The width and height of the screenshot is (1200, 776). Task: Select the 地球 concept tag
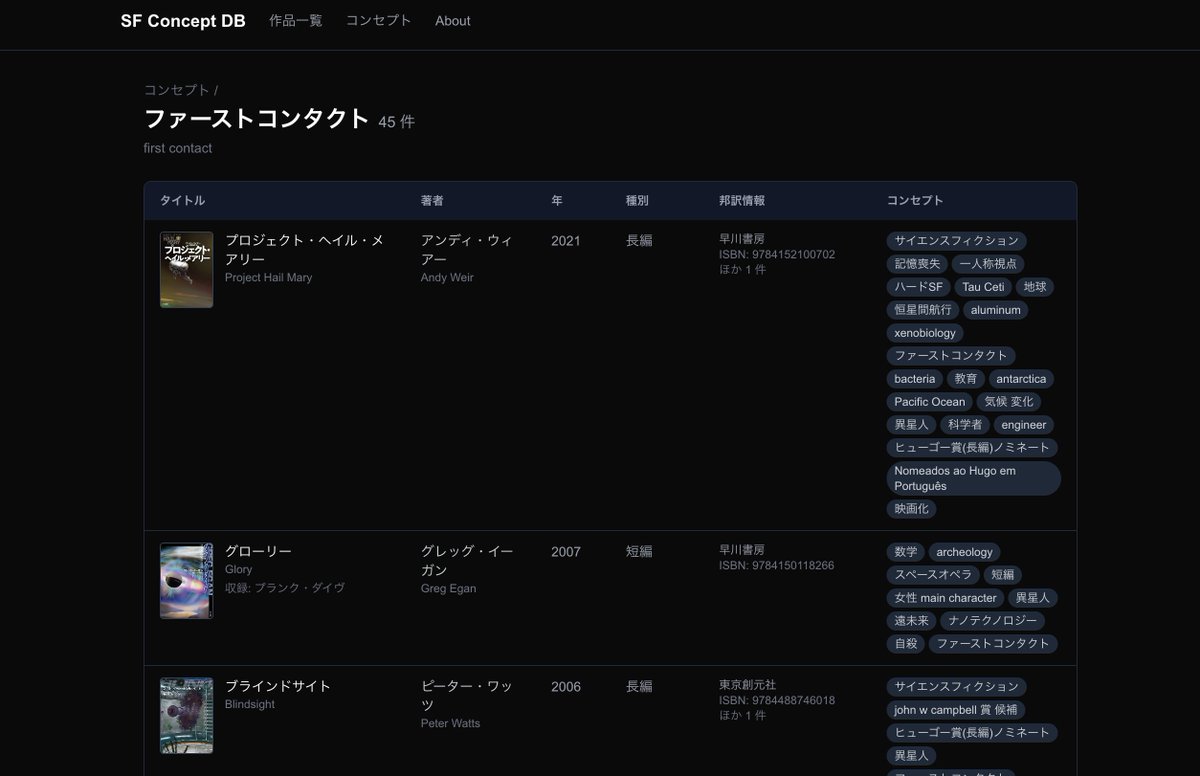click(x=1035, y=287)
